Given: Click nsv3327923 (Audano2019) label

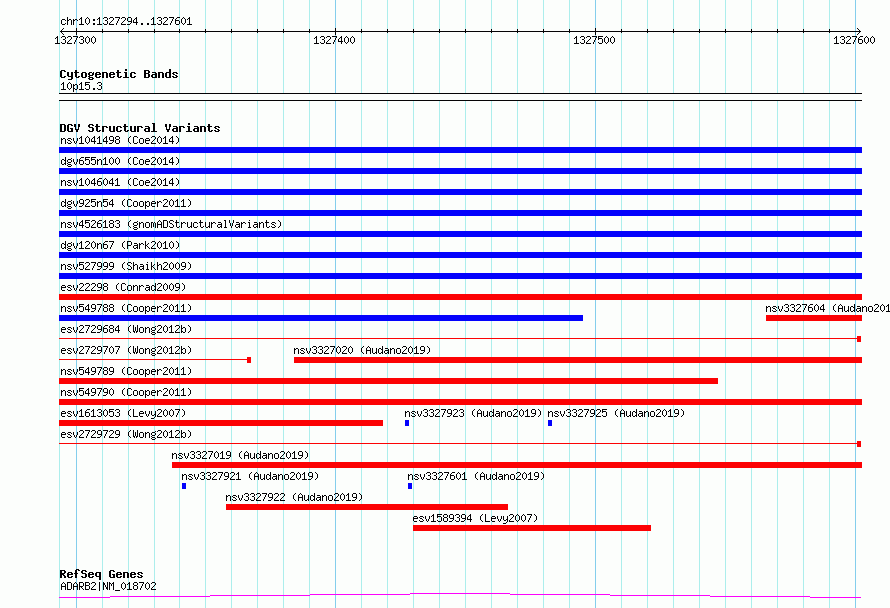Looking at the screenshot, I should [473, 413].
